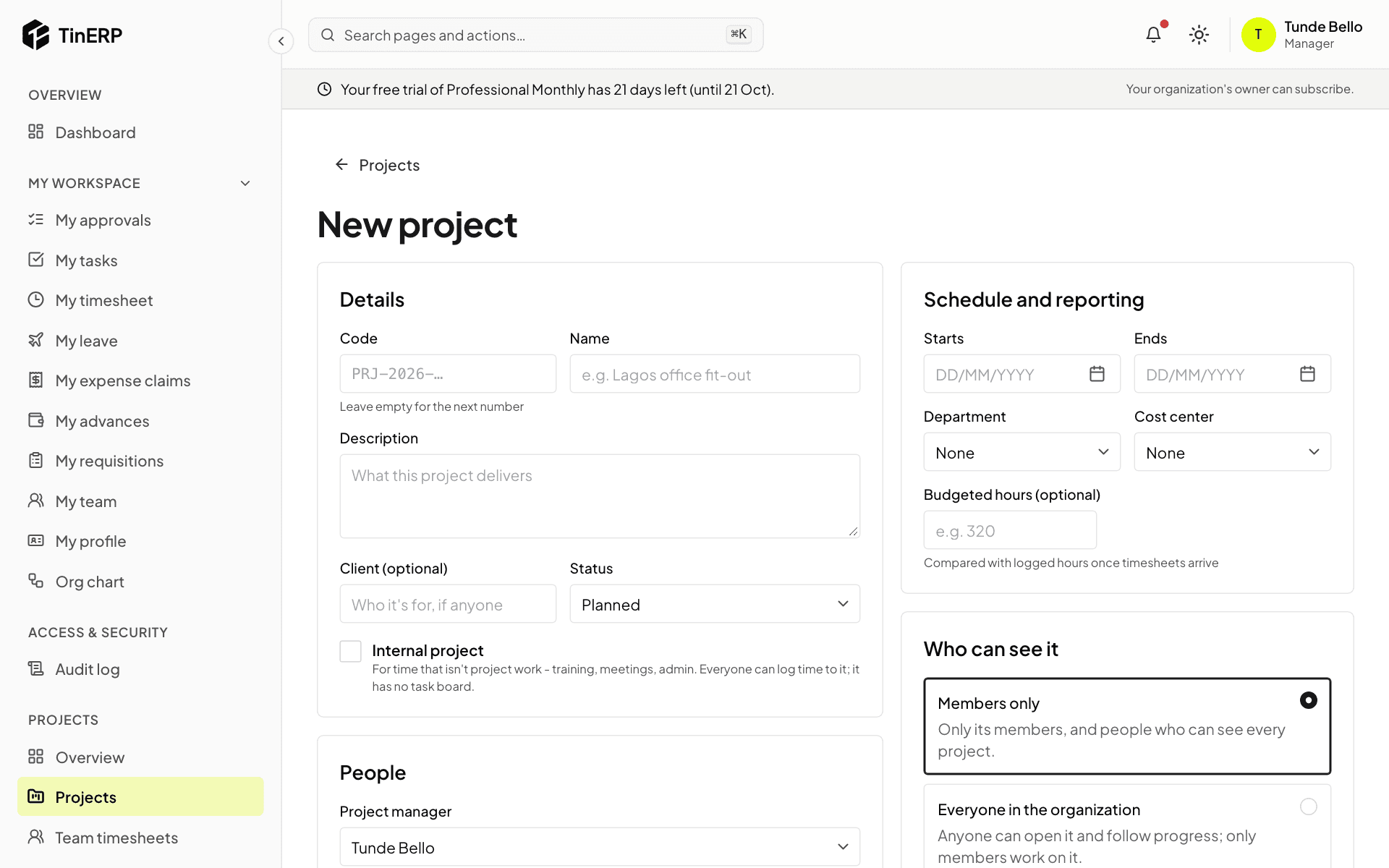
Task: Click the Projects Overview grid icon
Action: pyautogui.click(x=35, y=757)
